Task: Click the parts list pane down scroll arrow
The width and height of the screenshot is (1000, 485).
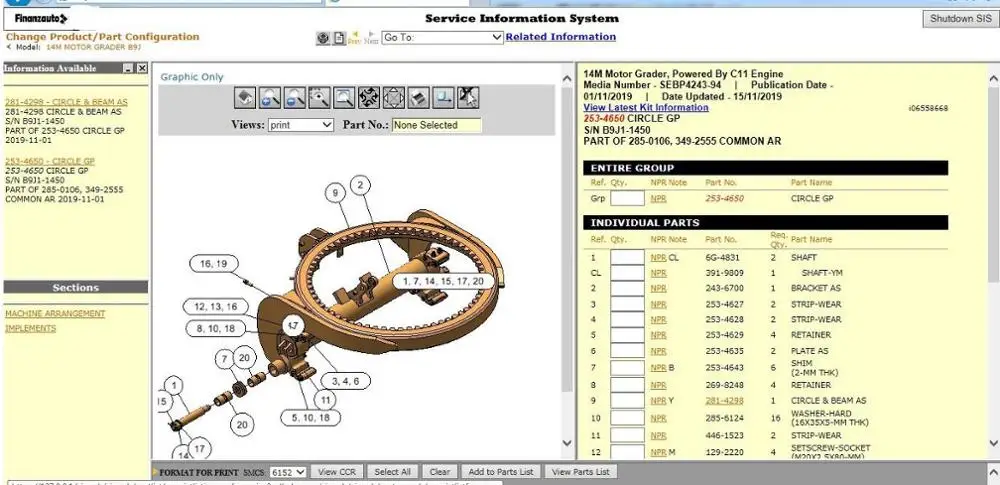Action: click(994, 443)
